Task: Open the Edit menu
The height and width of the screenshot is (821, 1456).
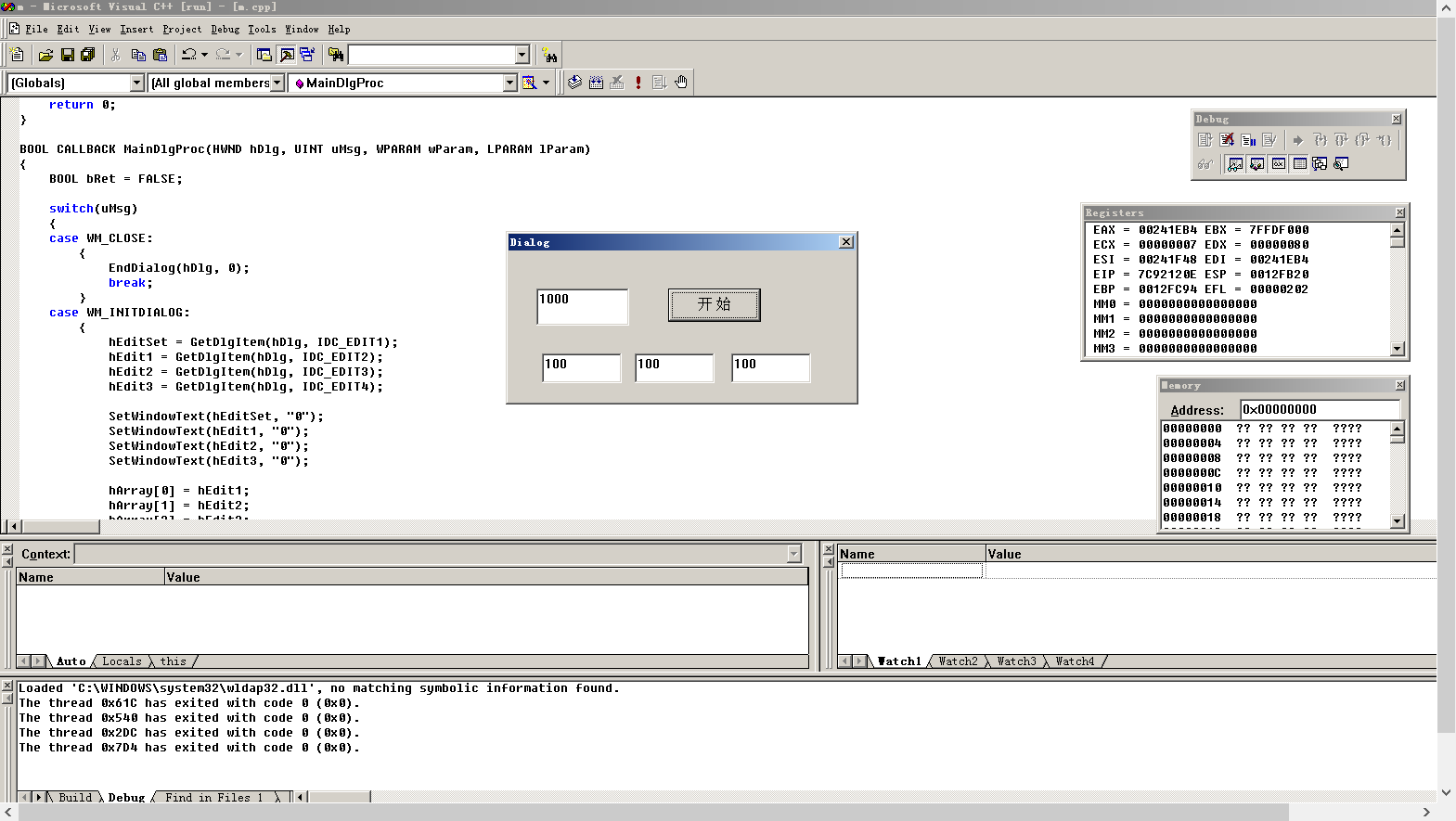Action: (68, 30)
